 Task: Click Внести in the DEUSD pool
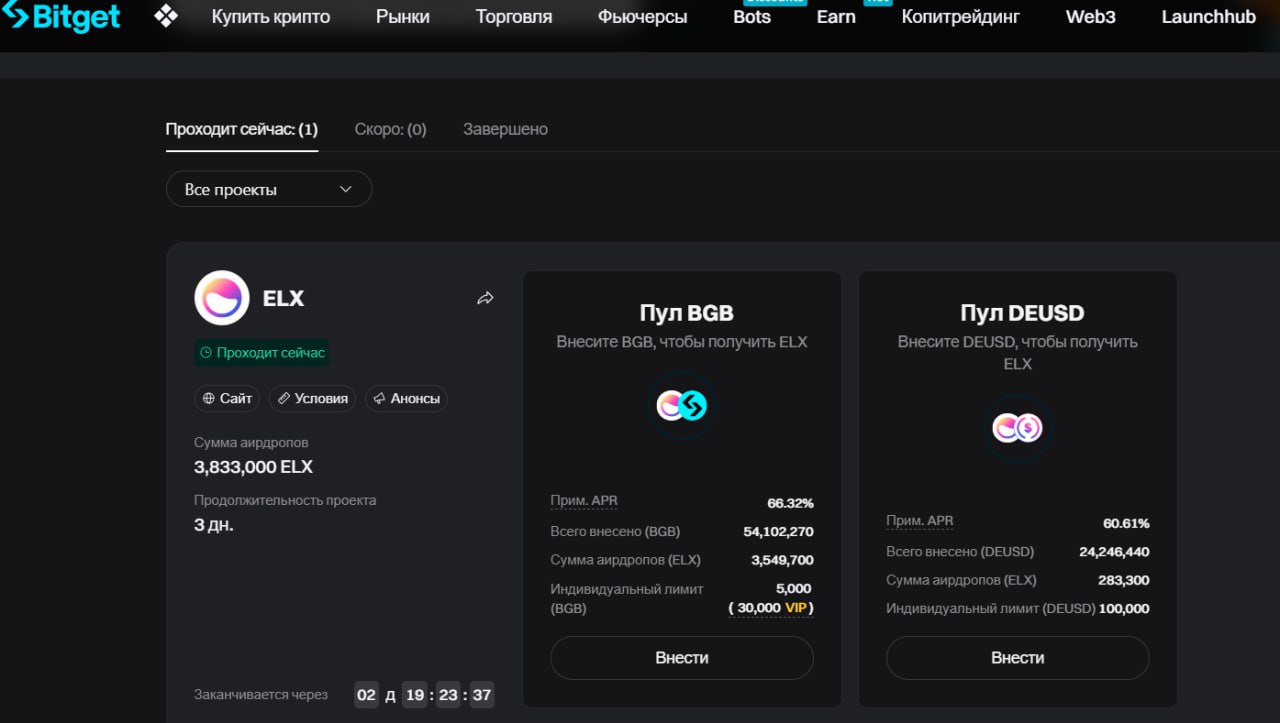[x=1018, y=658]
